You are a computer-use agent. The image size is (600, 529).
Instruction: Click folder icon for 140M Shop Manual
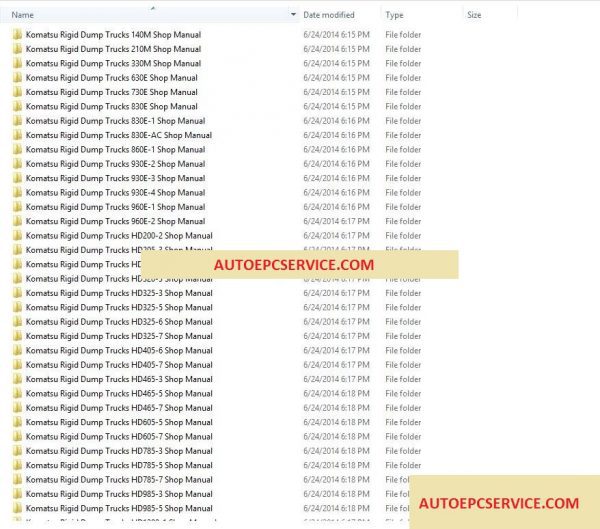17,35
